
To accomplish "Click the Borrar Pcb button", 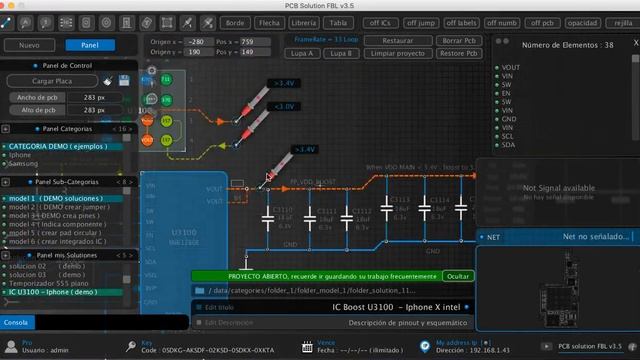I will click(x=459, y=40).
